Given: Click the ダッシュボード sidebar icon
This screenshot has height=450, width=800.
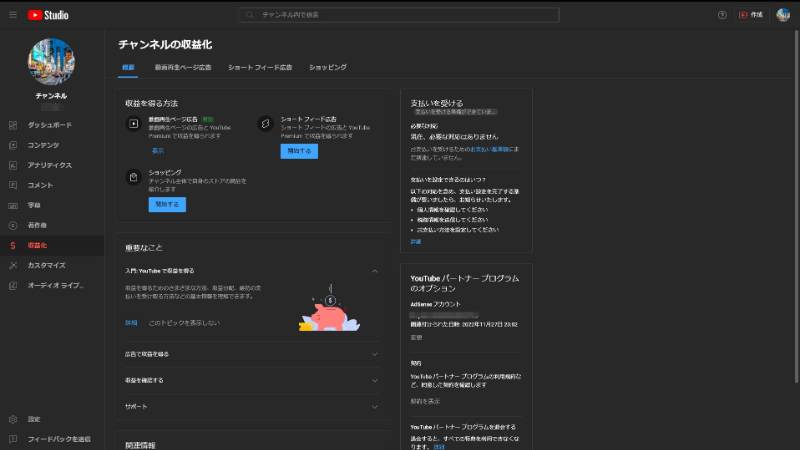Looking at the screenshot, I should point(13,125).
